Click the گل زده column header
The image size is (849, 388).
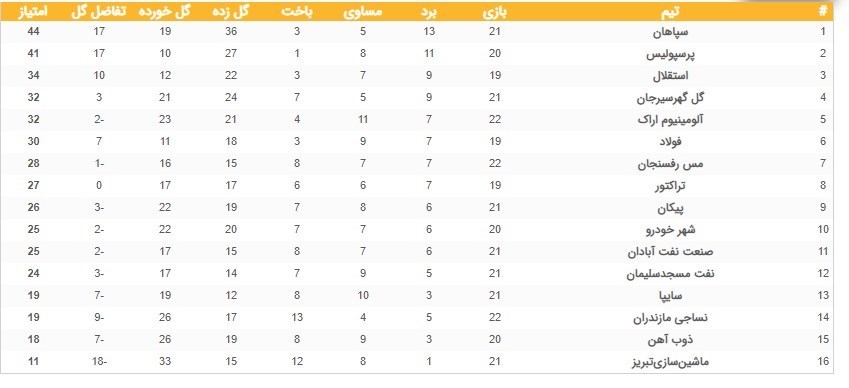231,12
